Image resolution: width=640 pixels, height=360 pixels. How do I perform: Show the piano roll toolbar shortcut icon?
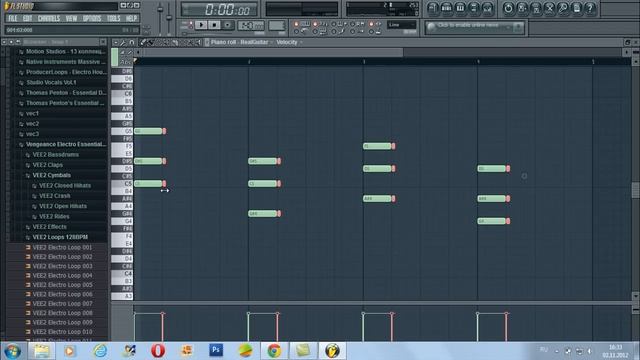tap(460, 8)
